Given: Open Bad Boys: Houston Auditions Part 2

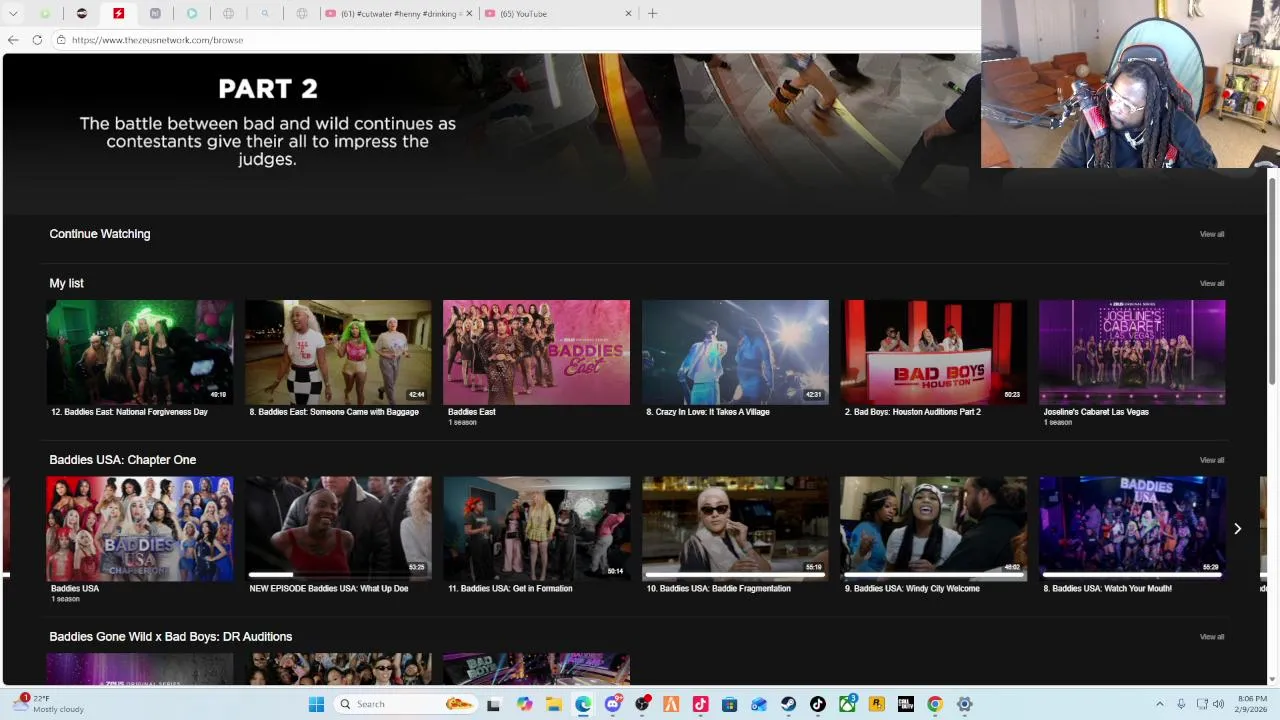Looking at the screenshot, I should click(933, 352).
